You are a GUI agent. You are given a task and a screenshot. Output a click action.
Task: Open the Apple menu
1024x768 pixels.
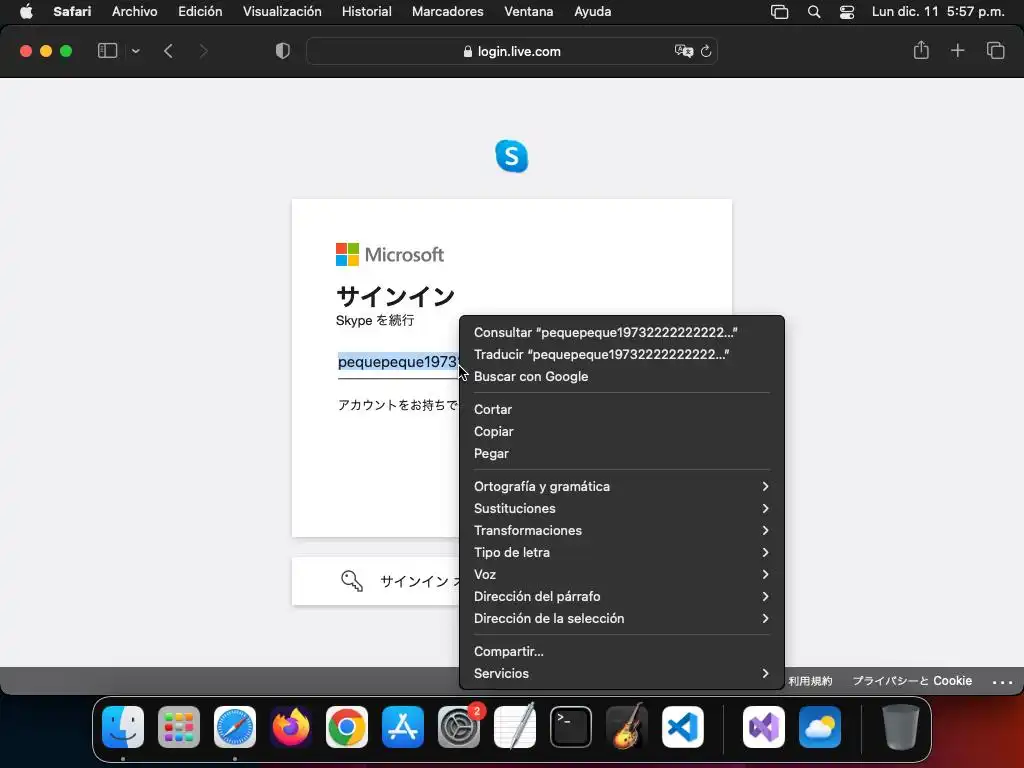coord(26,11)
